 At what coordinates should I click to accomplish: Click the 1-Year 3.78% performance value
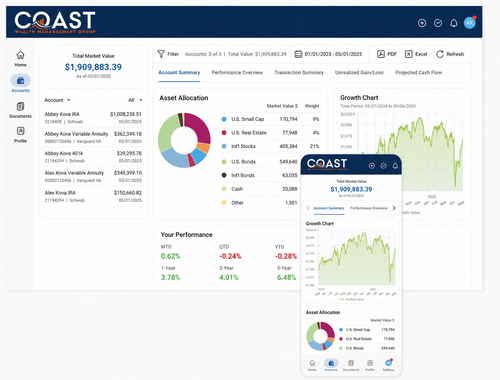point(170,277)
